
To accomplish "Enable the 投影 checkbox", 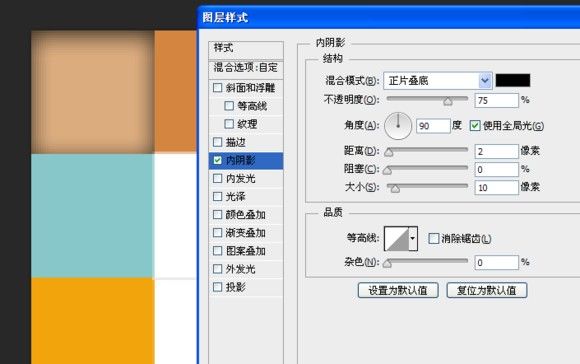I will (218, 287).
